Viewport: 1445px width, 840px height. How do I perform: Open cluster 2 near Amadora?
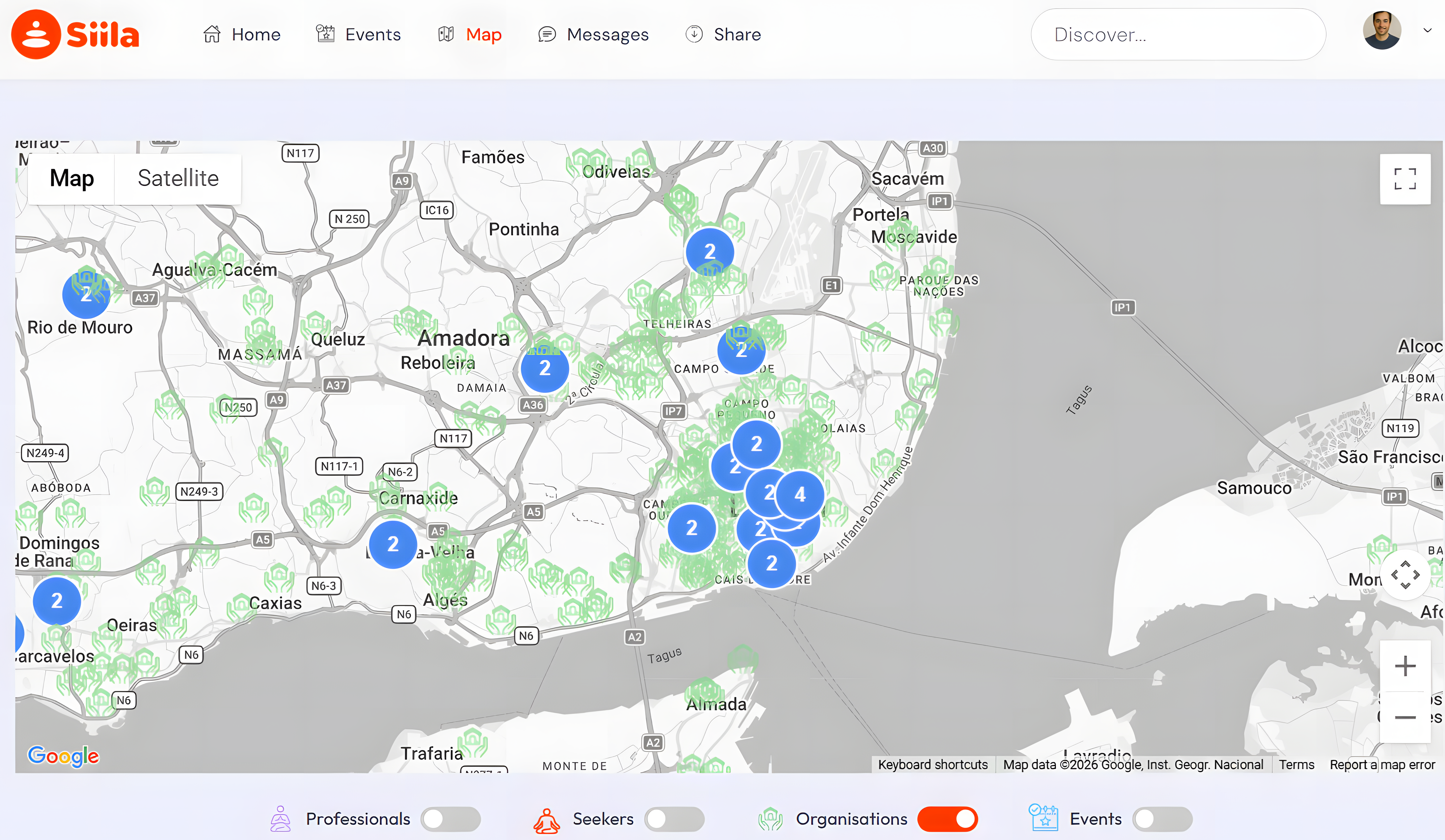(x=545, y=368)
